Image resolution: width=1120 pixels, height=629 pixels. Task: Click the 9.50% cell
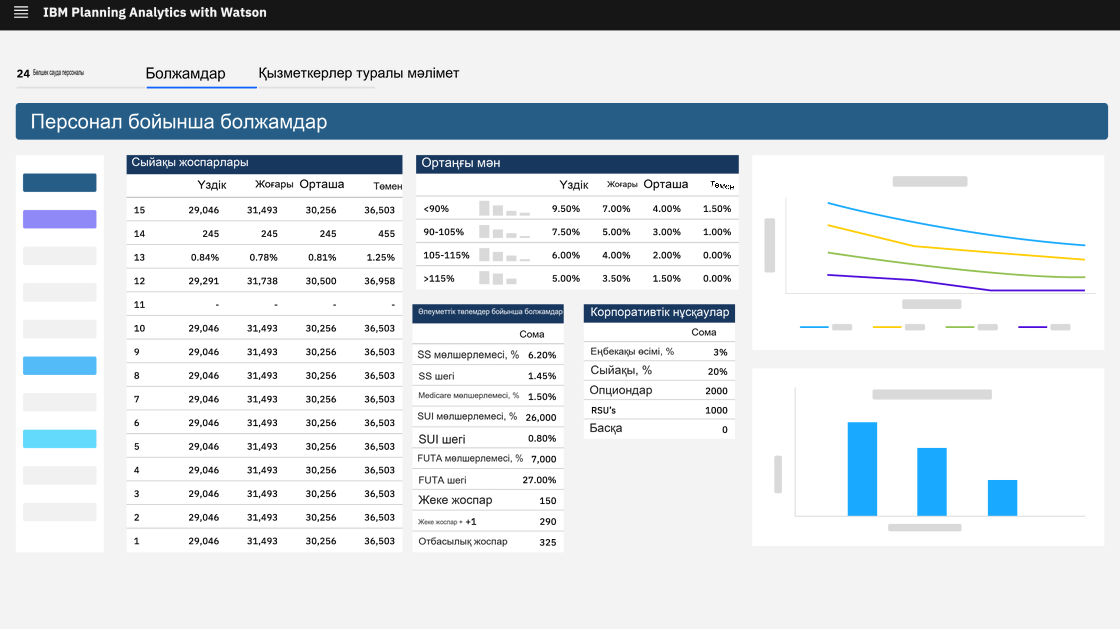pyautogui.click(x=566, y=208)
